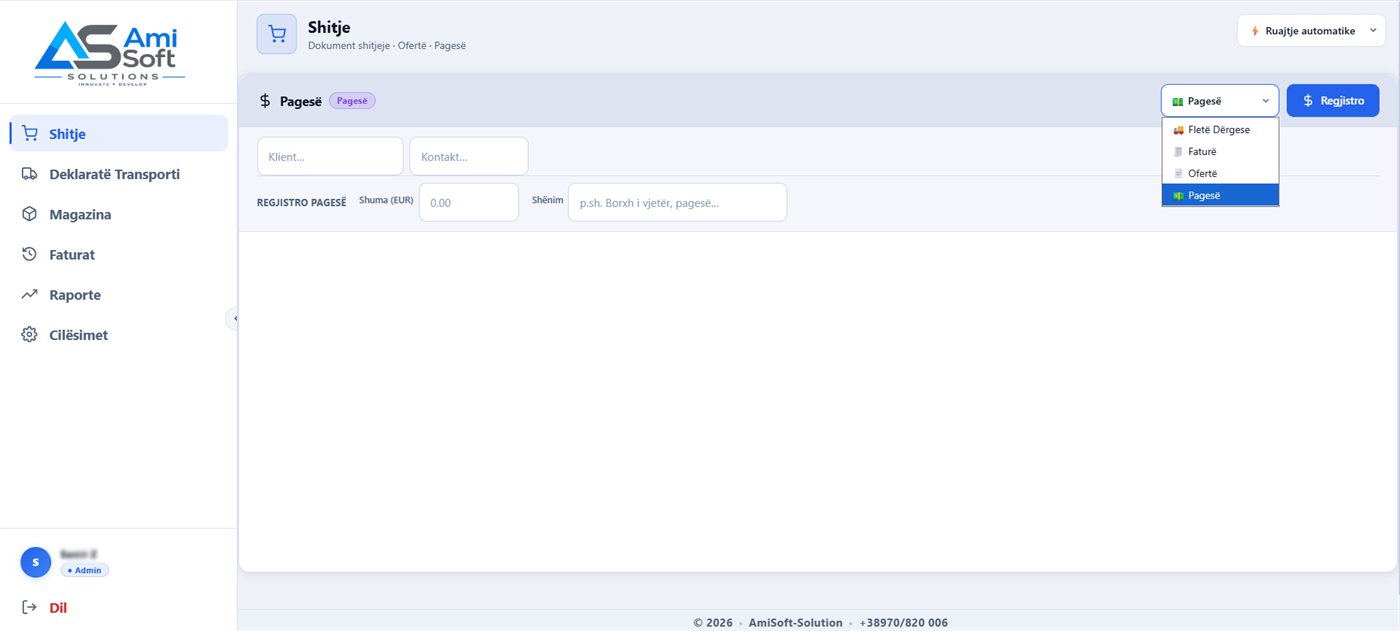Choose the highlighted Pagesë option in list
Image resolution: width=1400 pixels, height=631 pixels.
click(x=1220, y=195)
